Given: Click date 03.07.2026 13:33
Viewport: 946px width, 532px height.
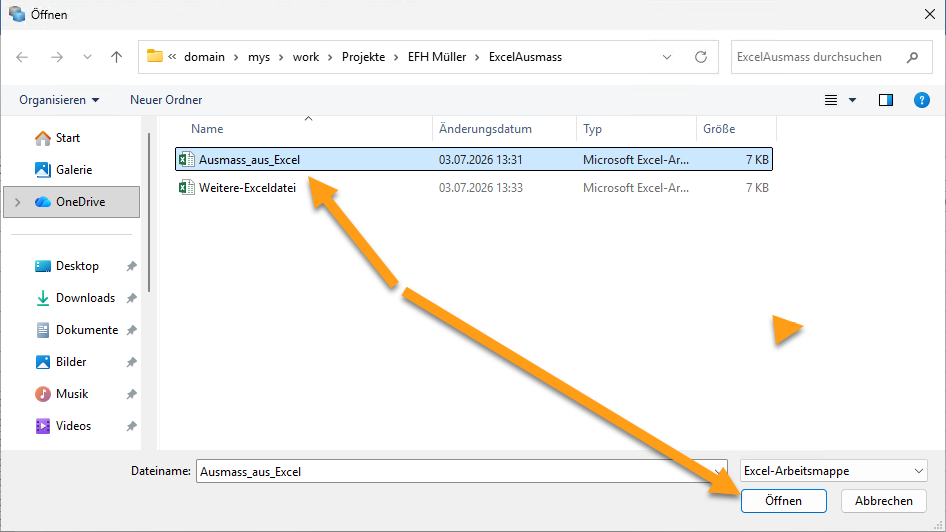Looking at the screenshot, I should [x=481, y=188].
